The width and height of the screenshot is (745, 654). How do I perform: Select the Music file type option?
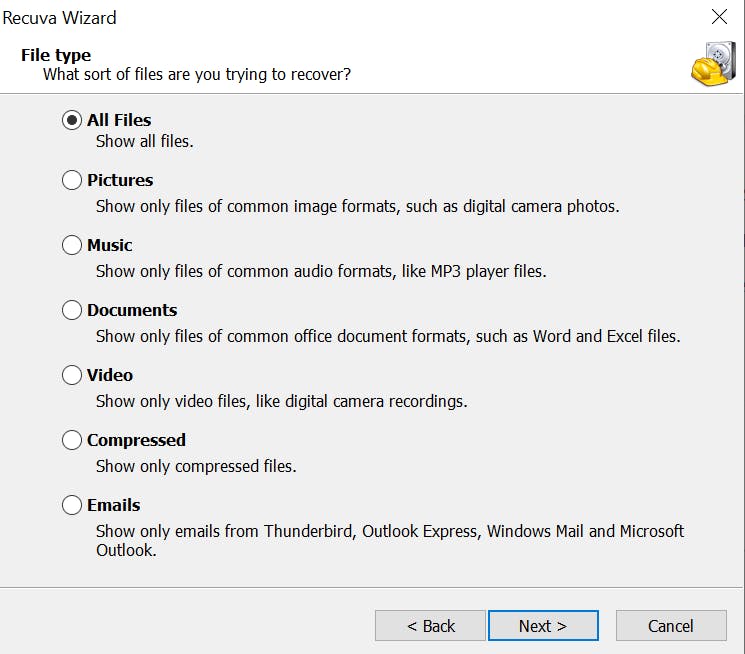[72, 245]
